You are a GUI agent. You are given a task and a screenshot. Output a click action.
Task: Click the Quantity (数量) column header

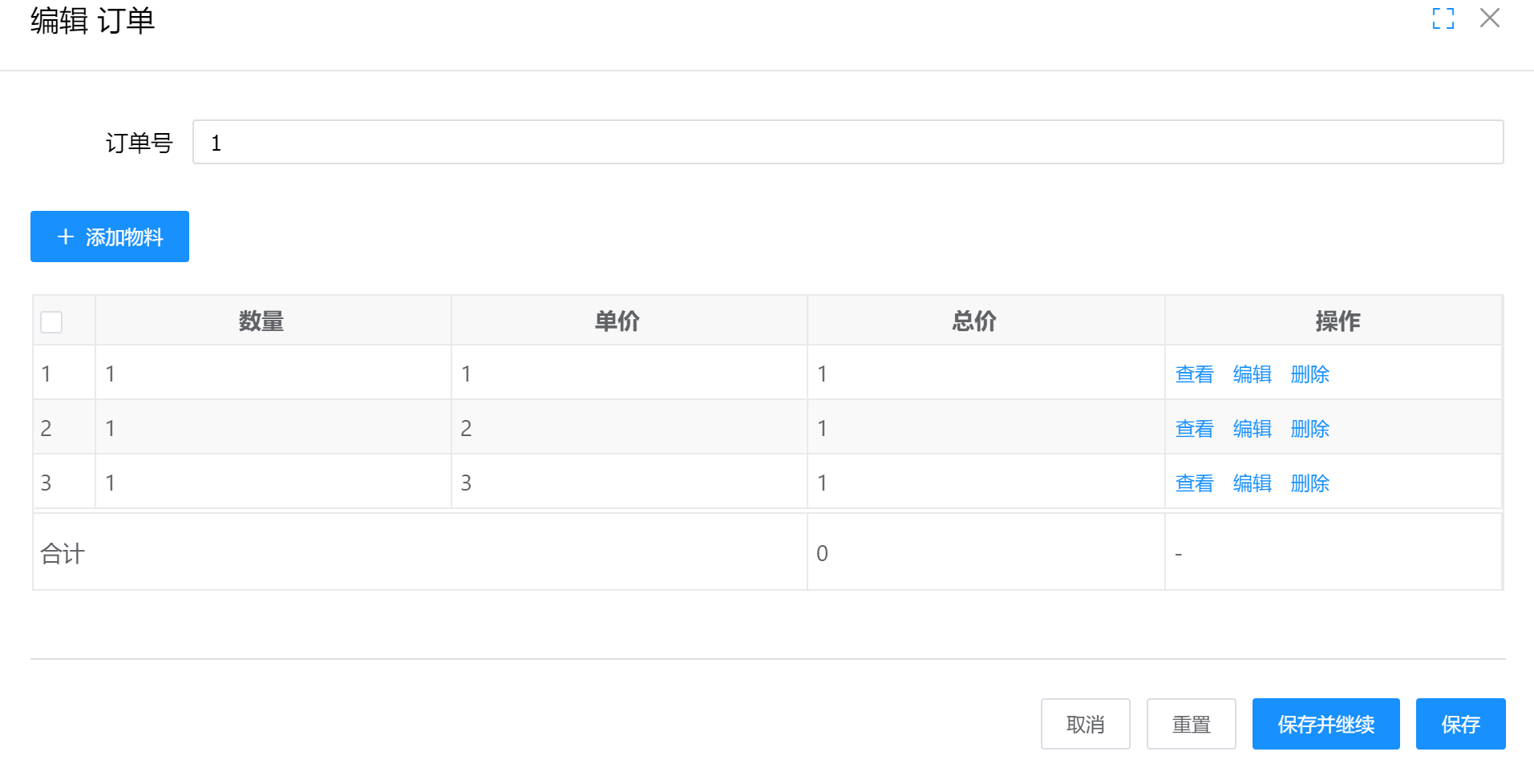point(261,321)
